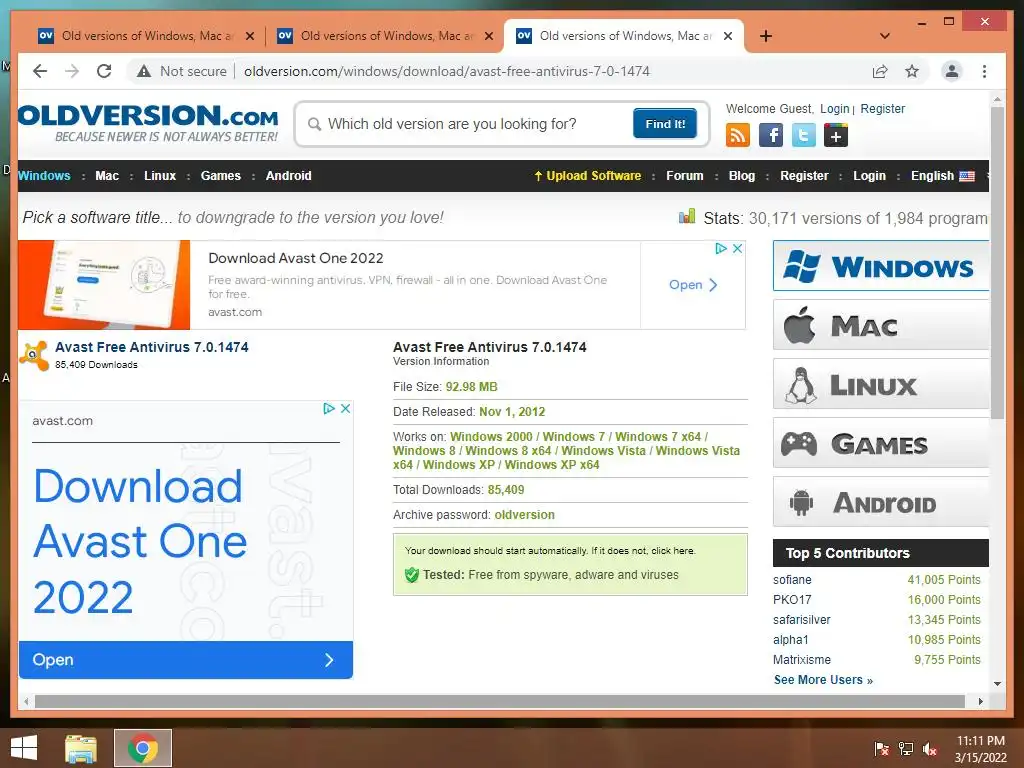
Task: Close the first browser tab
Action: (250, 36)
